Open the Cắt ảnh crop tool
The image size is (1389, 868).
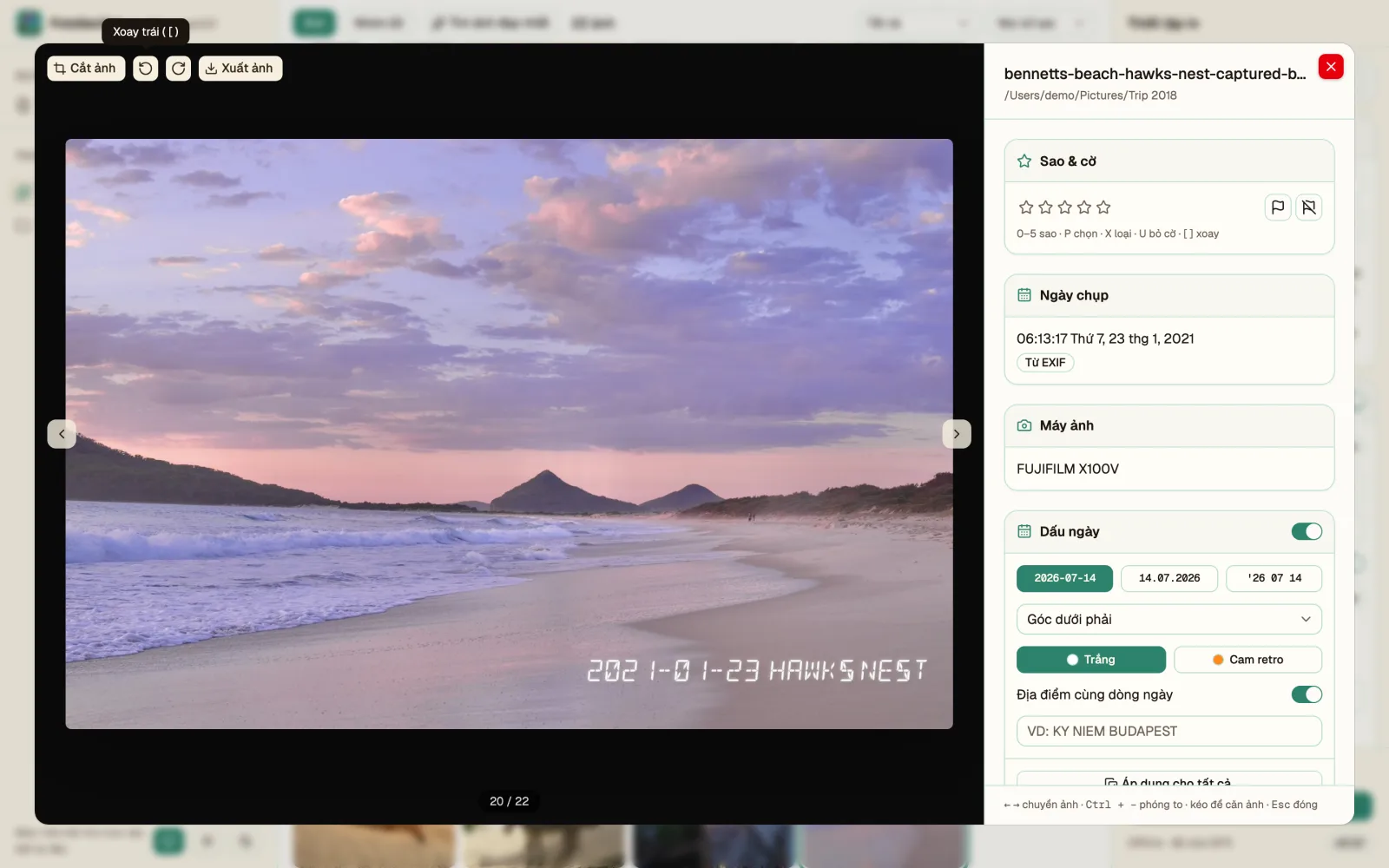(86, 69)
